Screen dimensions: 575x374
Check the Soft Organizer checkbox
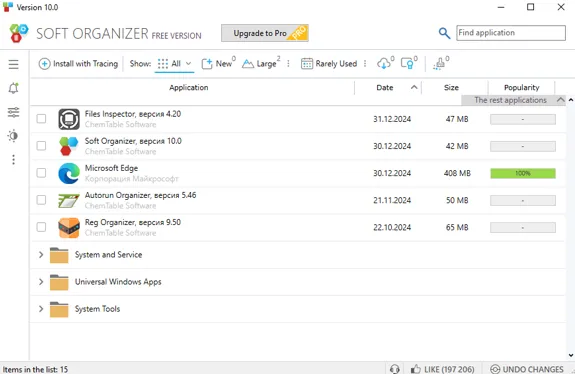coord(41,146)
